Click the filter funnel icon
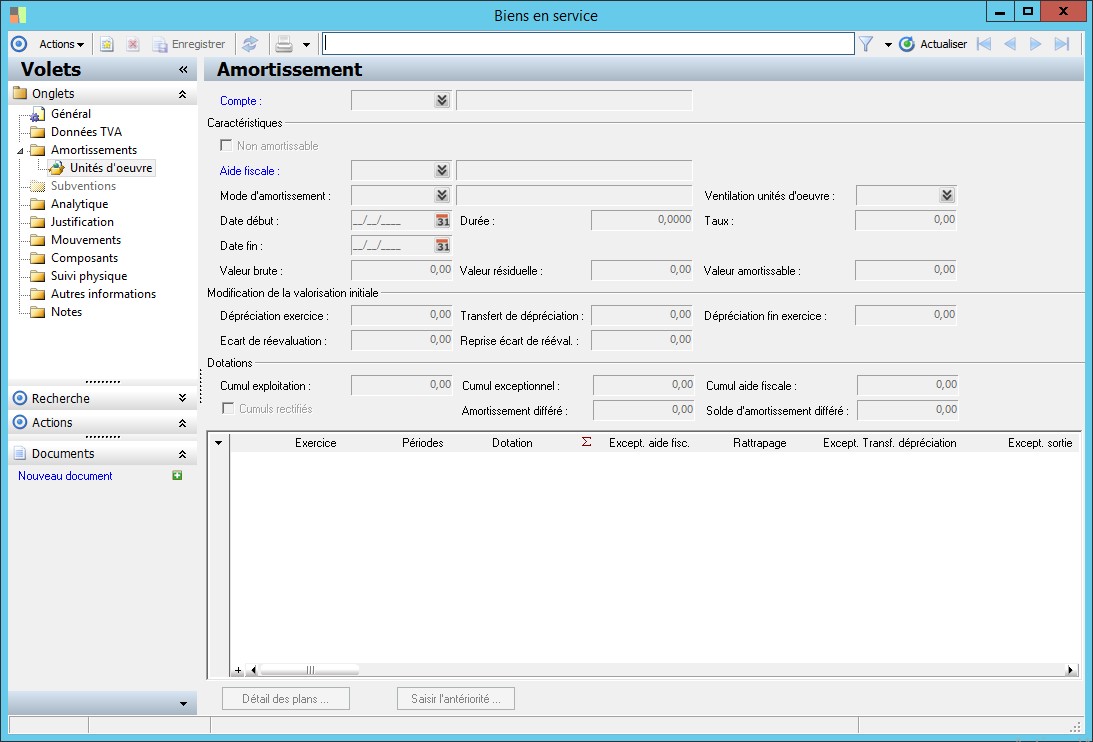The height and width of the screenshot is (742, 1093). tap(866, 44)
